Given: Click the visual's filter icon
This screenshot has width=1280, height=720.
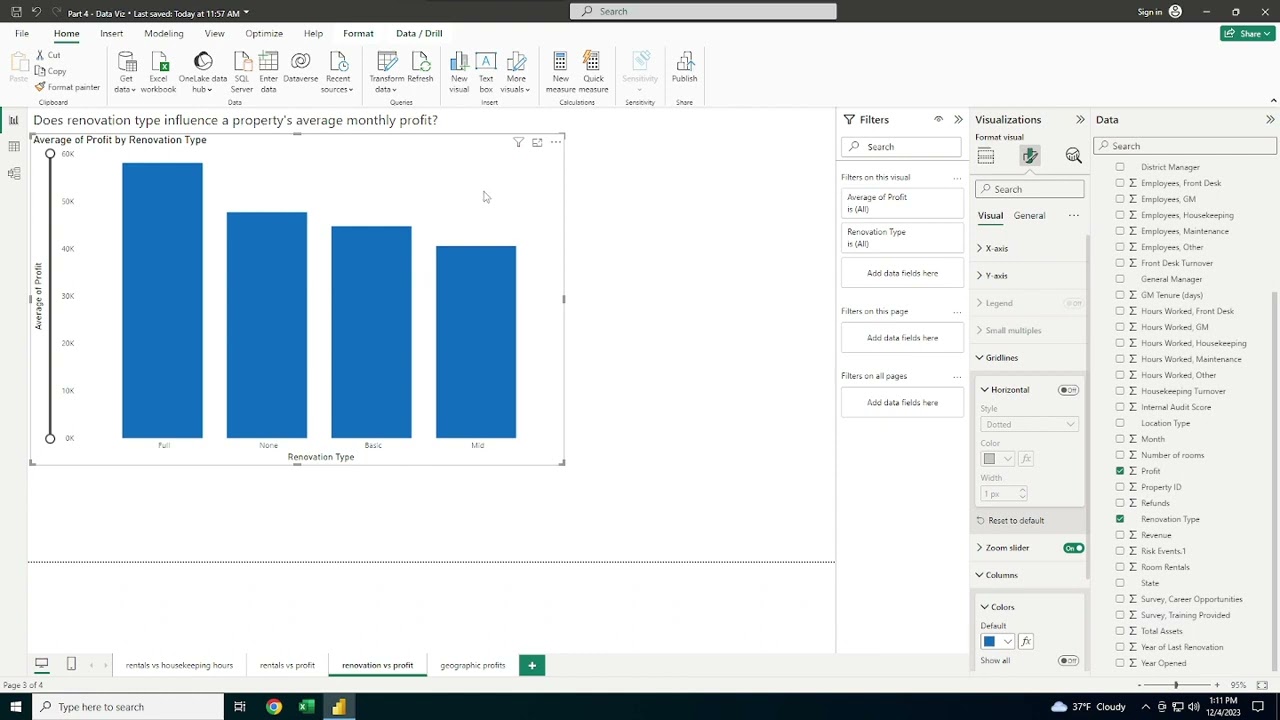Looking at the screenshot, I should click(518, 143).
